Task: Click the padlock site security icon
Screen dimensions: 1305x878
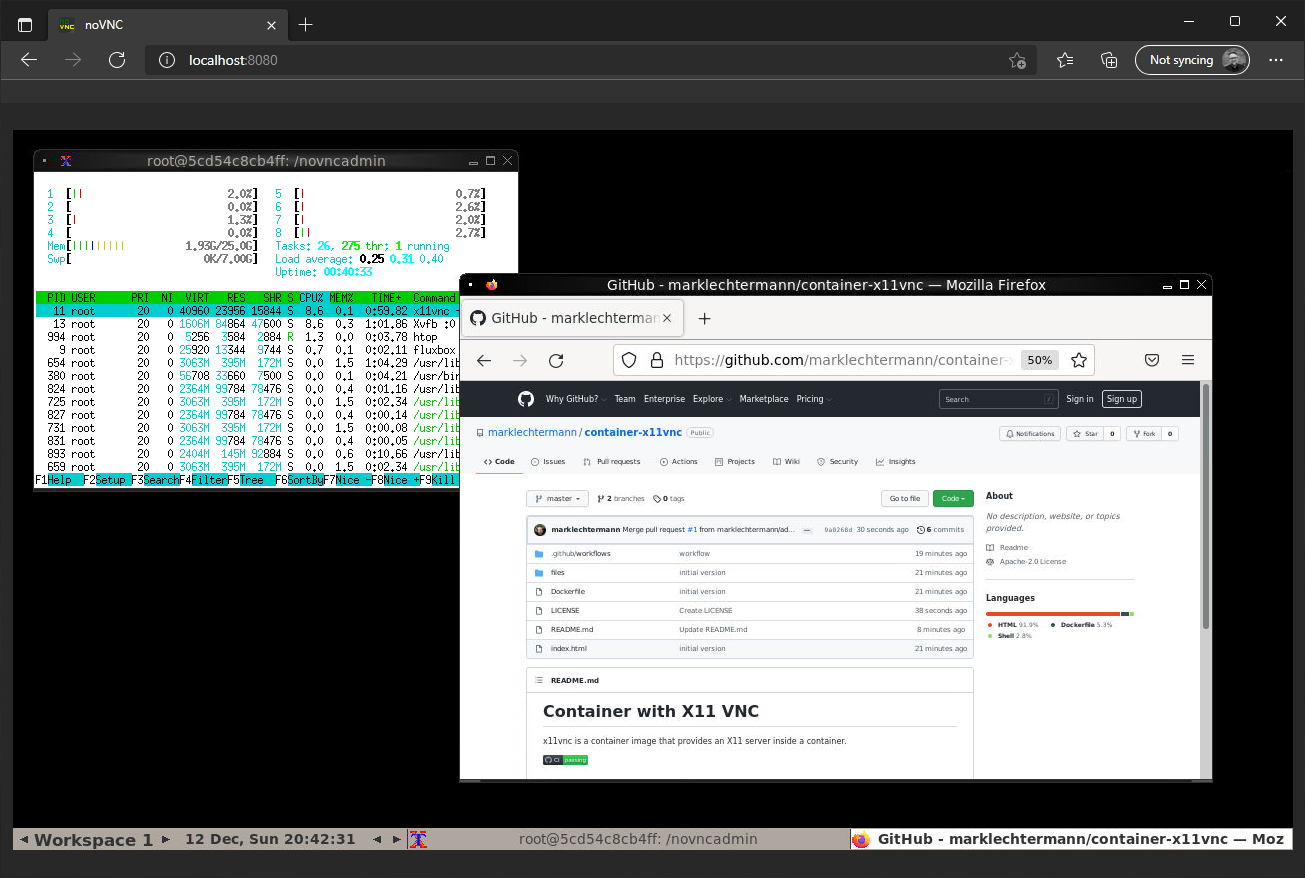Action: pos(656,360)
